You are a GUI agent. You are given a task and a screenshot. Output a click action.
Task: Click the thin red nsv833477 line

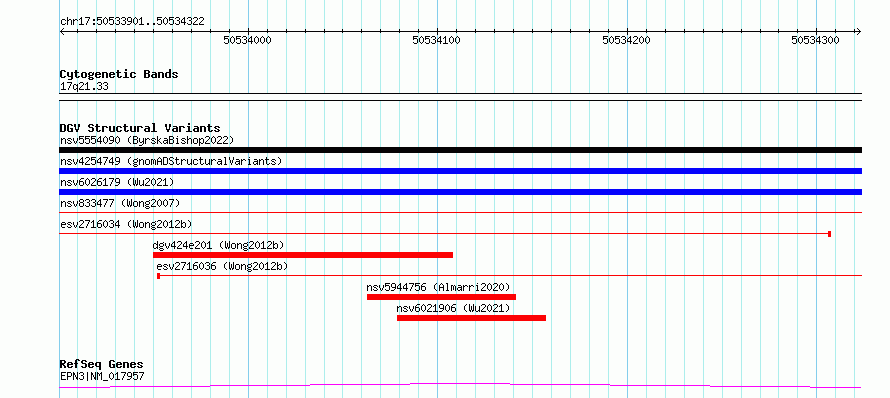(x=460, y=213)
